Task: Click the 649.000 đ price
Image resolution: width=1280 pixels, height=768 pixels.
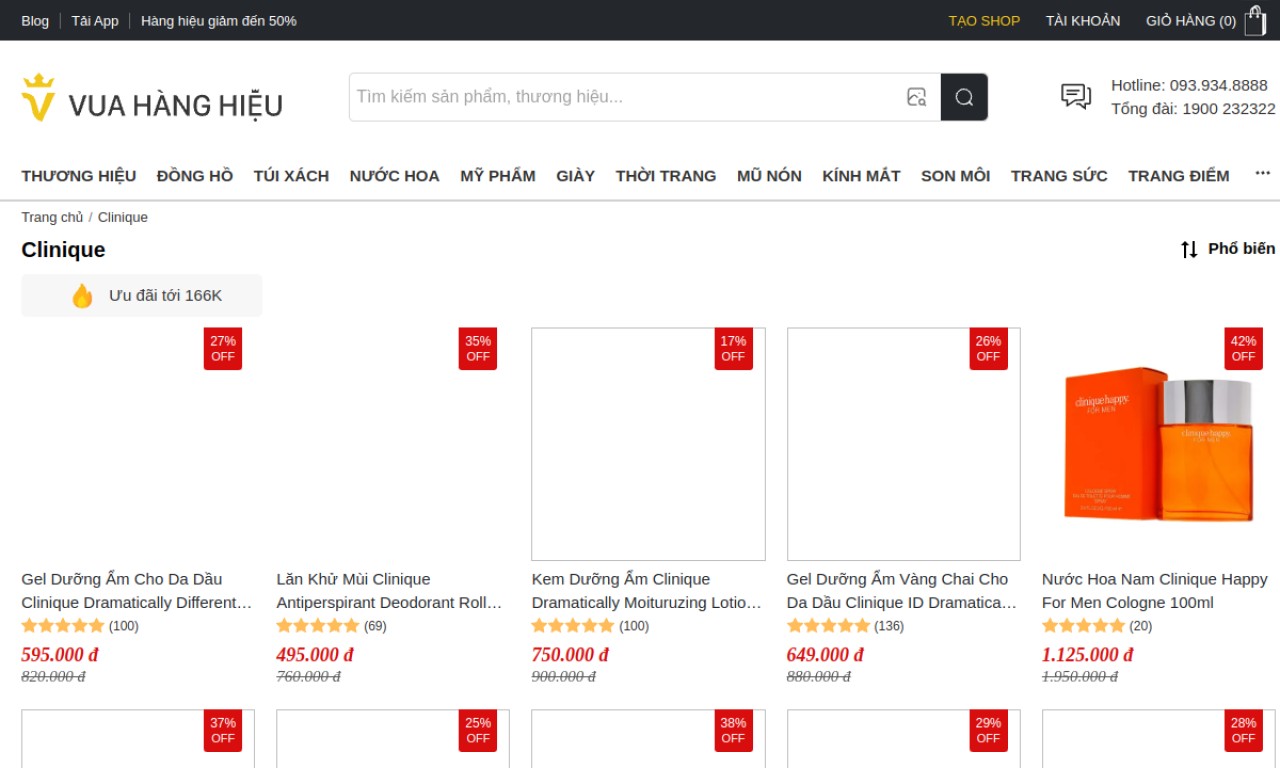Action: click(825, 655)
